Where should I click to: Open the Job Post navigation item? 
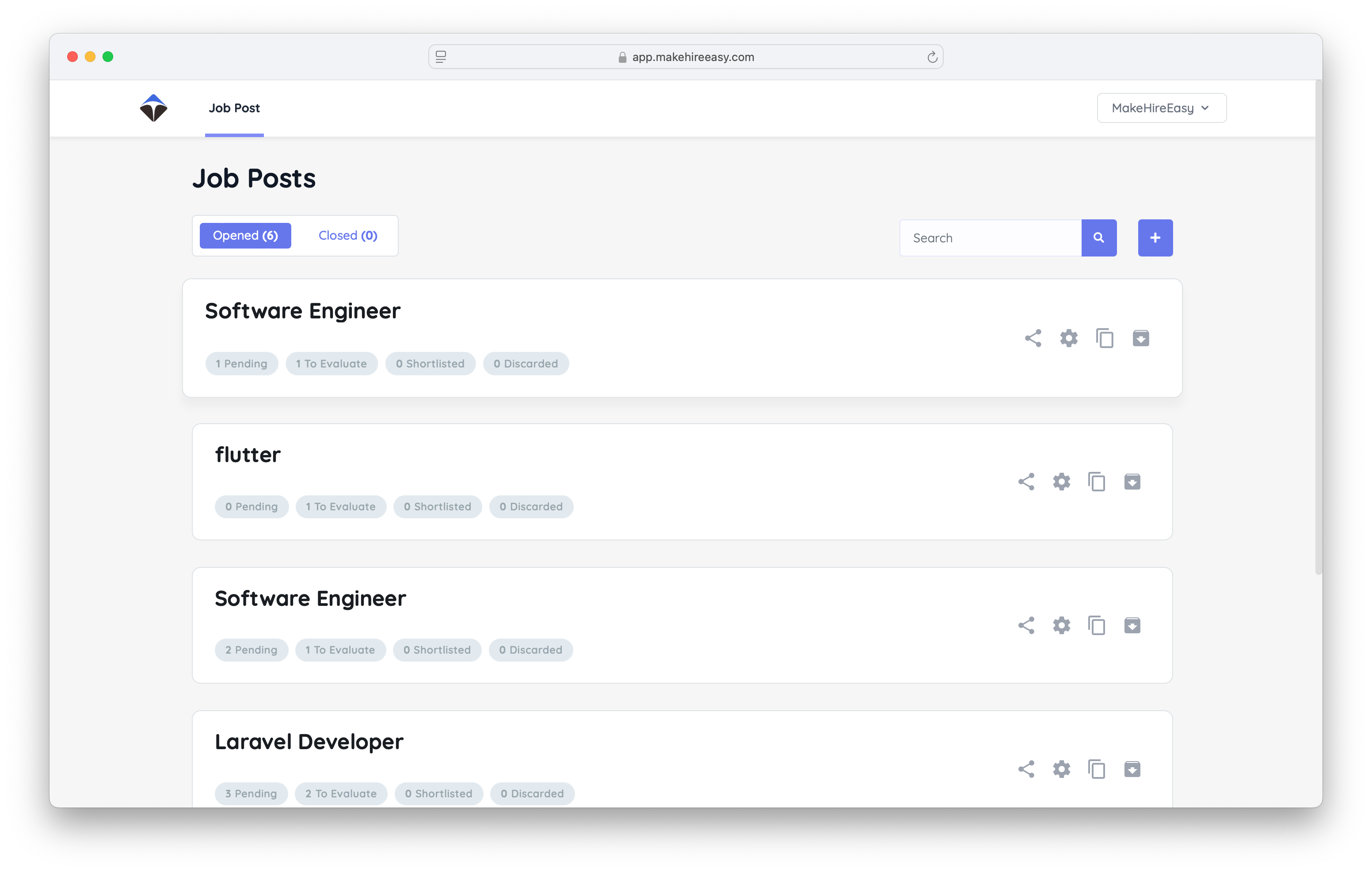tap(234, 108)
